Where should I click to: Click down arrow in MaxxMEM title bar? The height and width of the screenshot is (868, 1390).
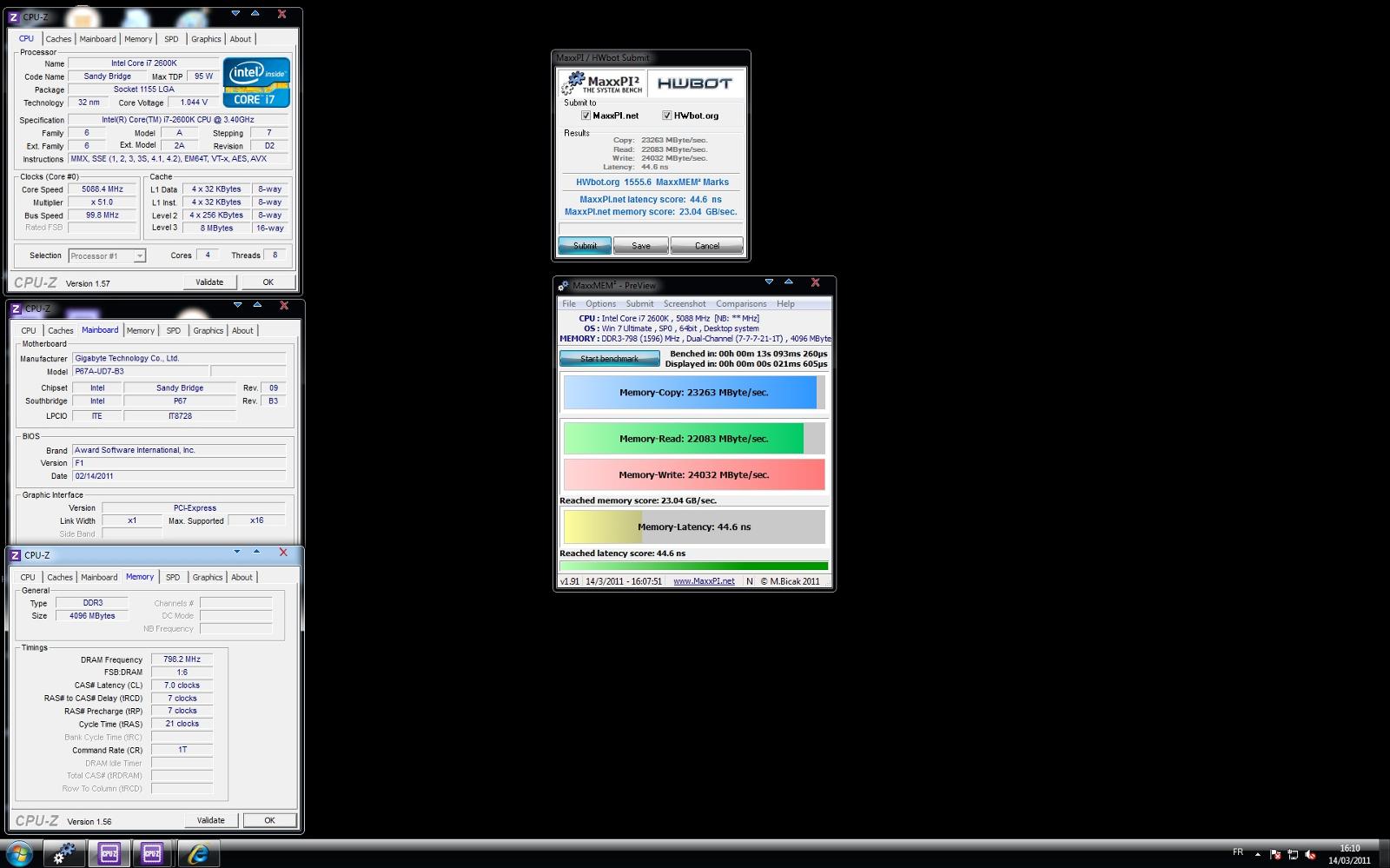[769, 282]
